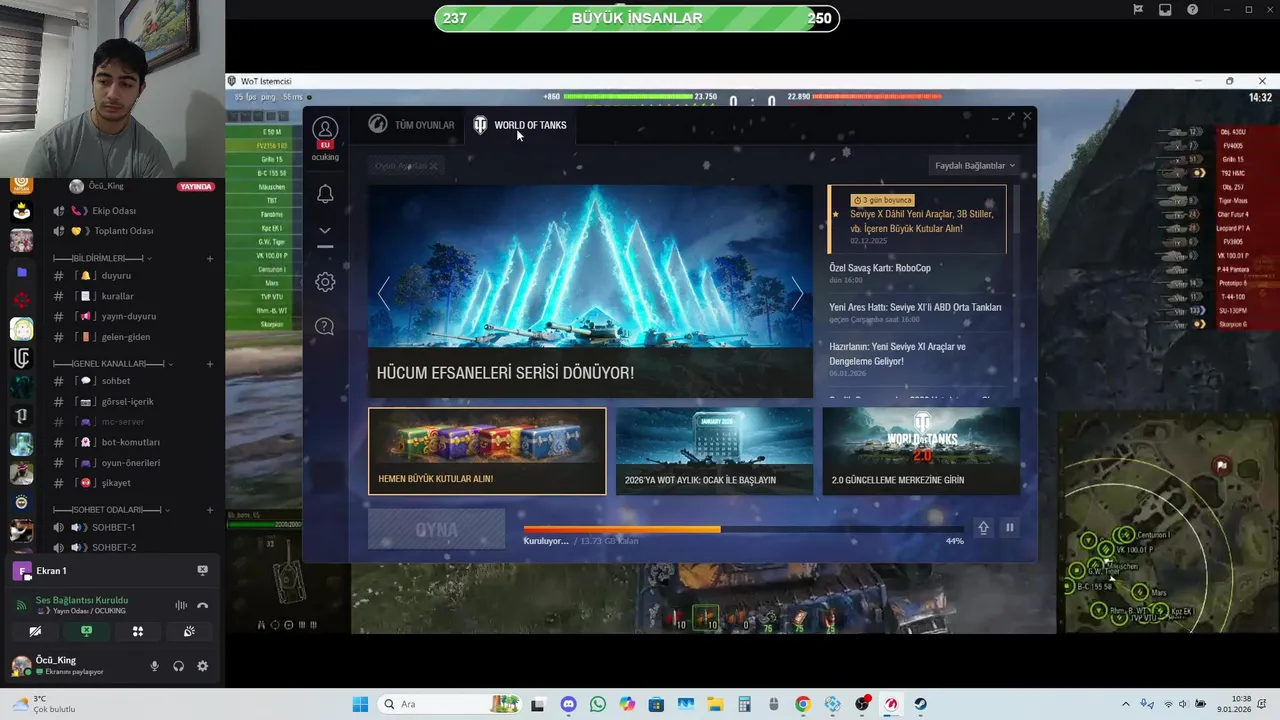1280x720 pixels.
Task: Select the WORLD OF TANKS tab
Action: click(520, 125)
